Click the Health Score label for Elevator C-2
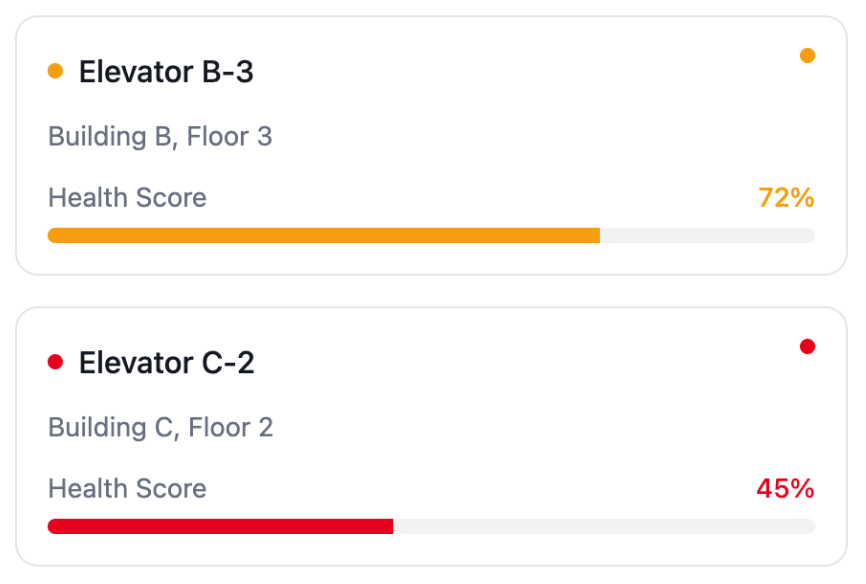The width and height of the screenshot is (866, 584). (x=127, y=489)
